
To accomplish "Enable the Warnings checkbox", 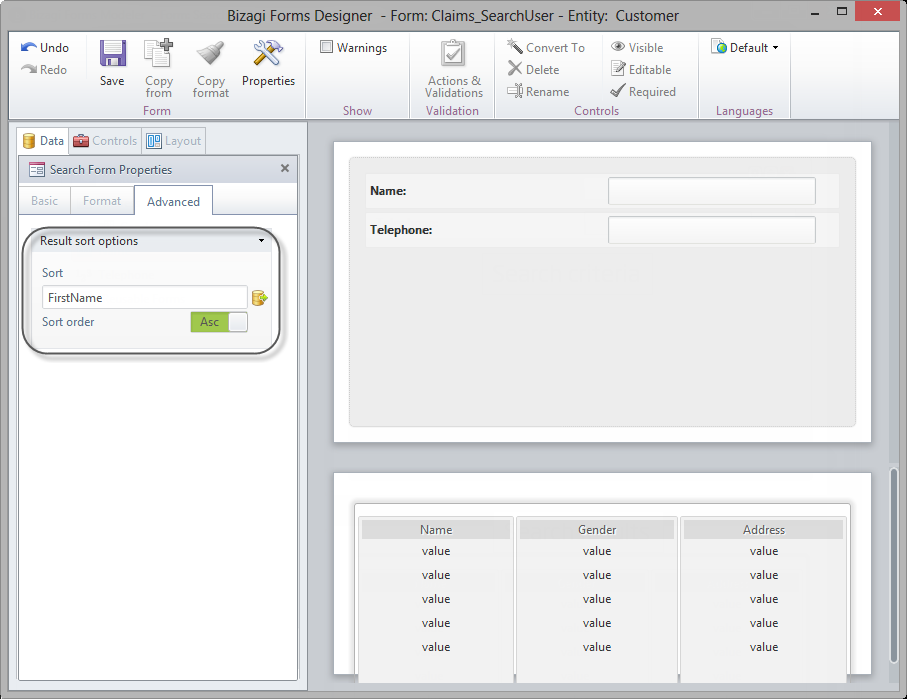I will pyautogui.click(x=327, y=47).
